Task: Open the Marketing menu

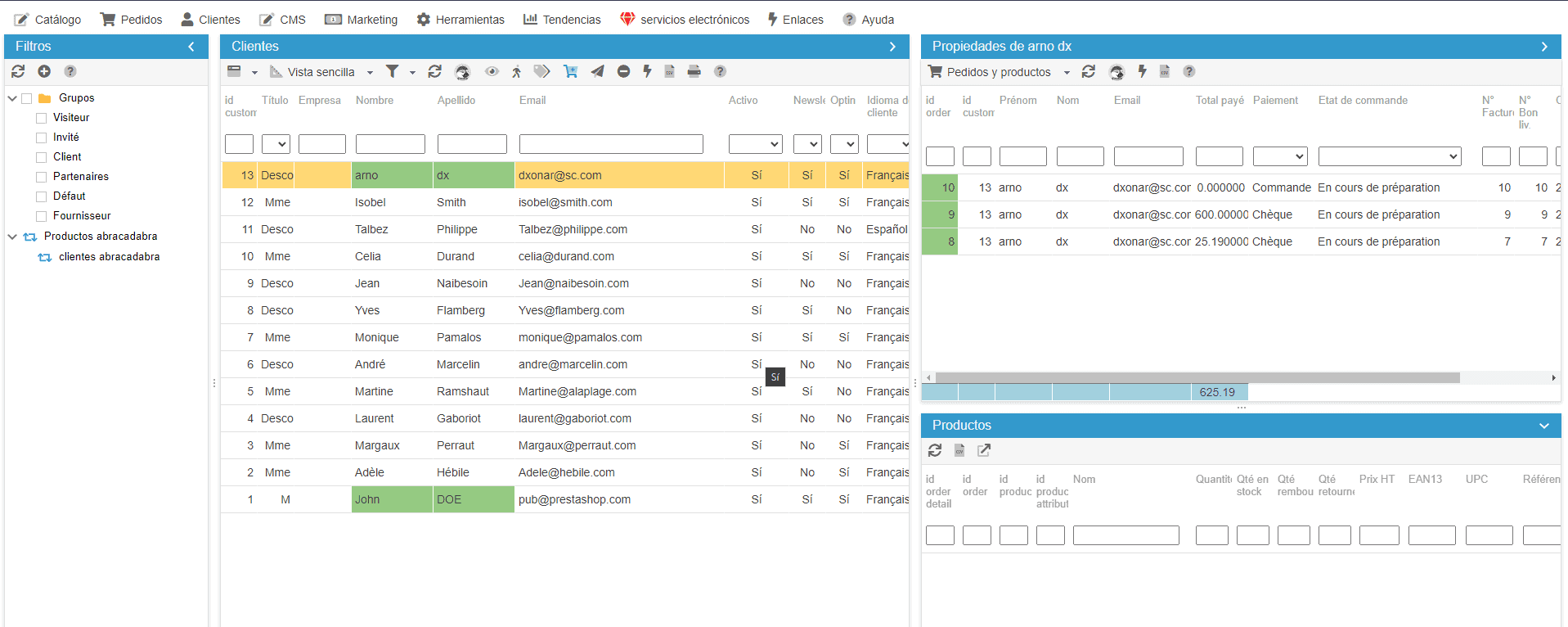Action: coord(361,20)
